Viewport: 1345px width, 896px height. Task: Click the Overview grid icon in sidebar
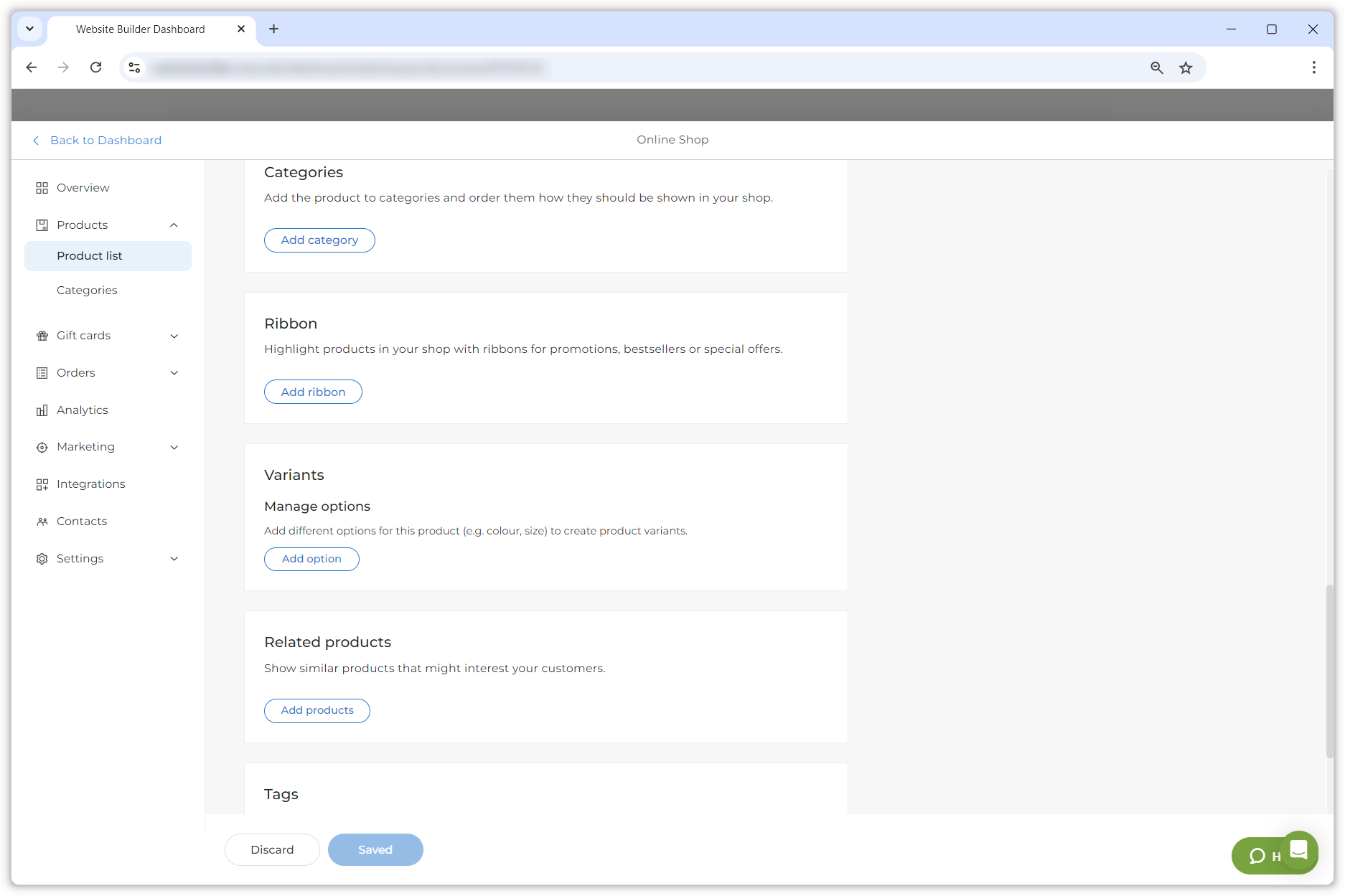pos(42,188)
